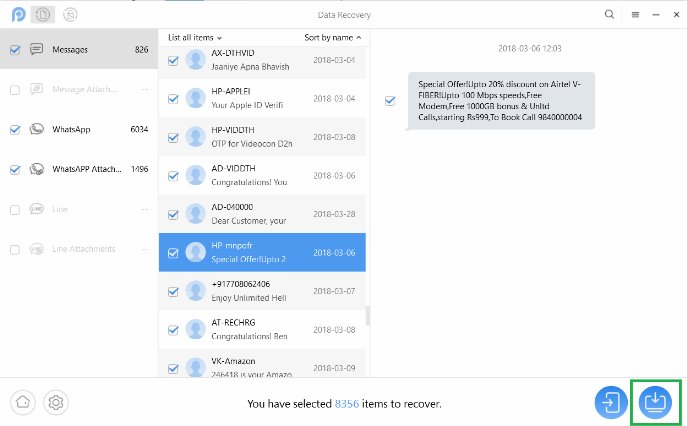Click the Message Attachments paperclip icon
The height and width of the screenshot is (426, 687).
coord(36,89)
